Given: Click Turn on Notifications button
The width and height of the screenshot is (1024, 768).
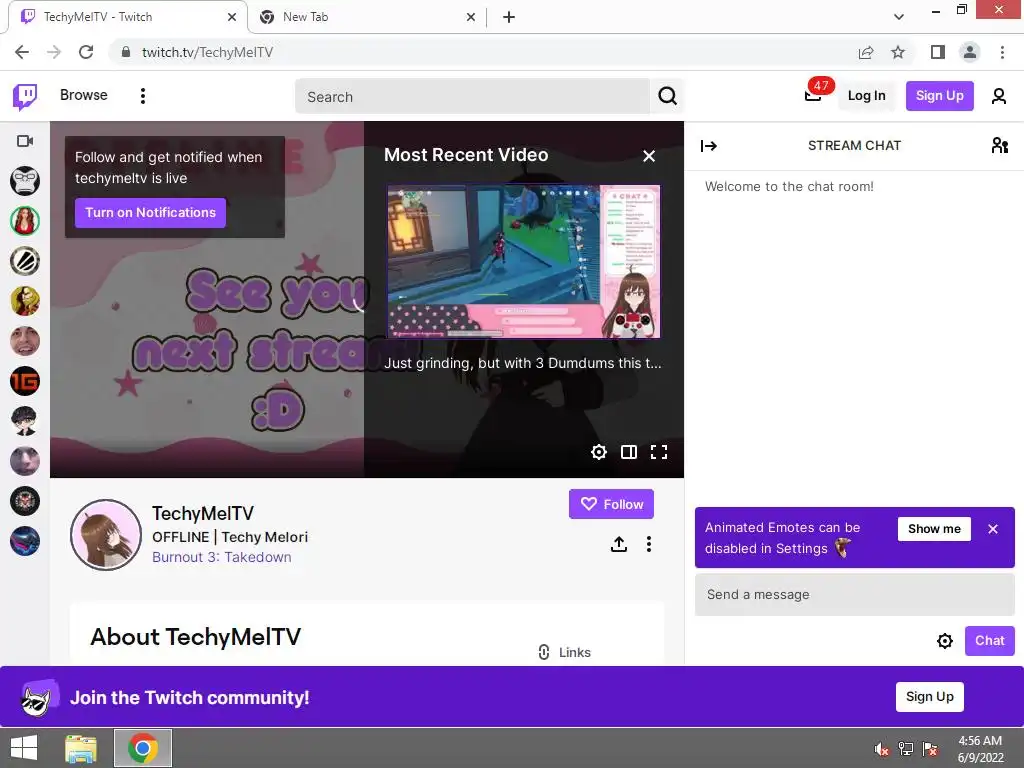Looking at the screenshot, I should pyautogui.click(x=150, y=213).
